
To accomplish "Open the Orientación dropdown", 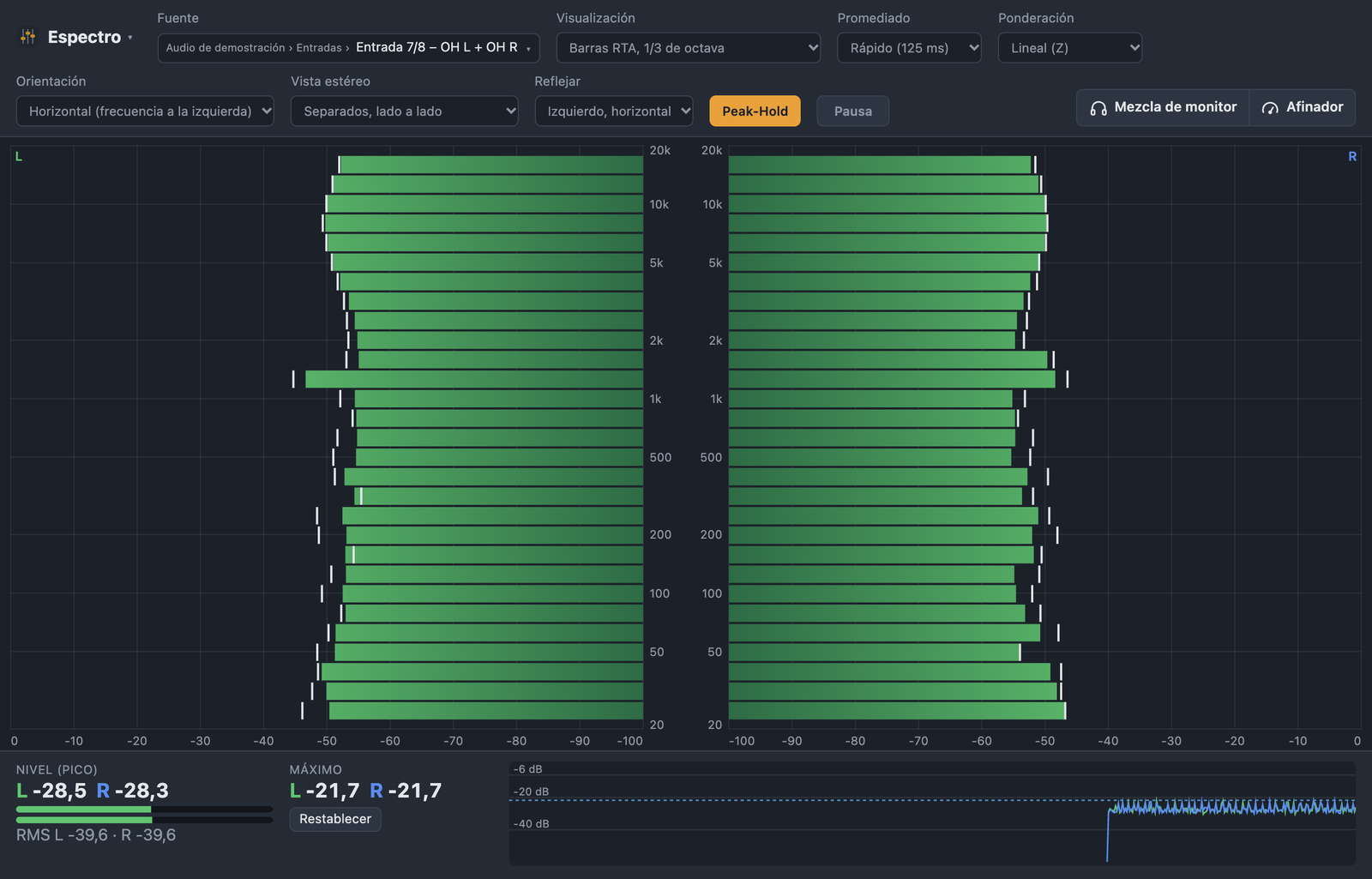I will click(x=145, y=111).
